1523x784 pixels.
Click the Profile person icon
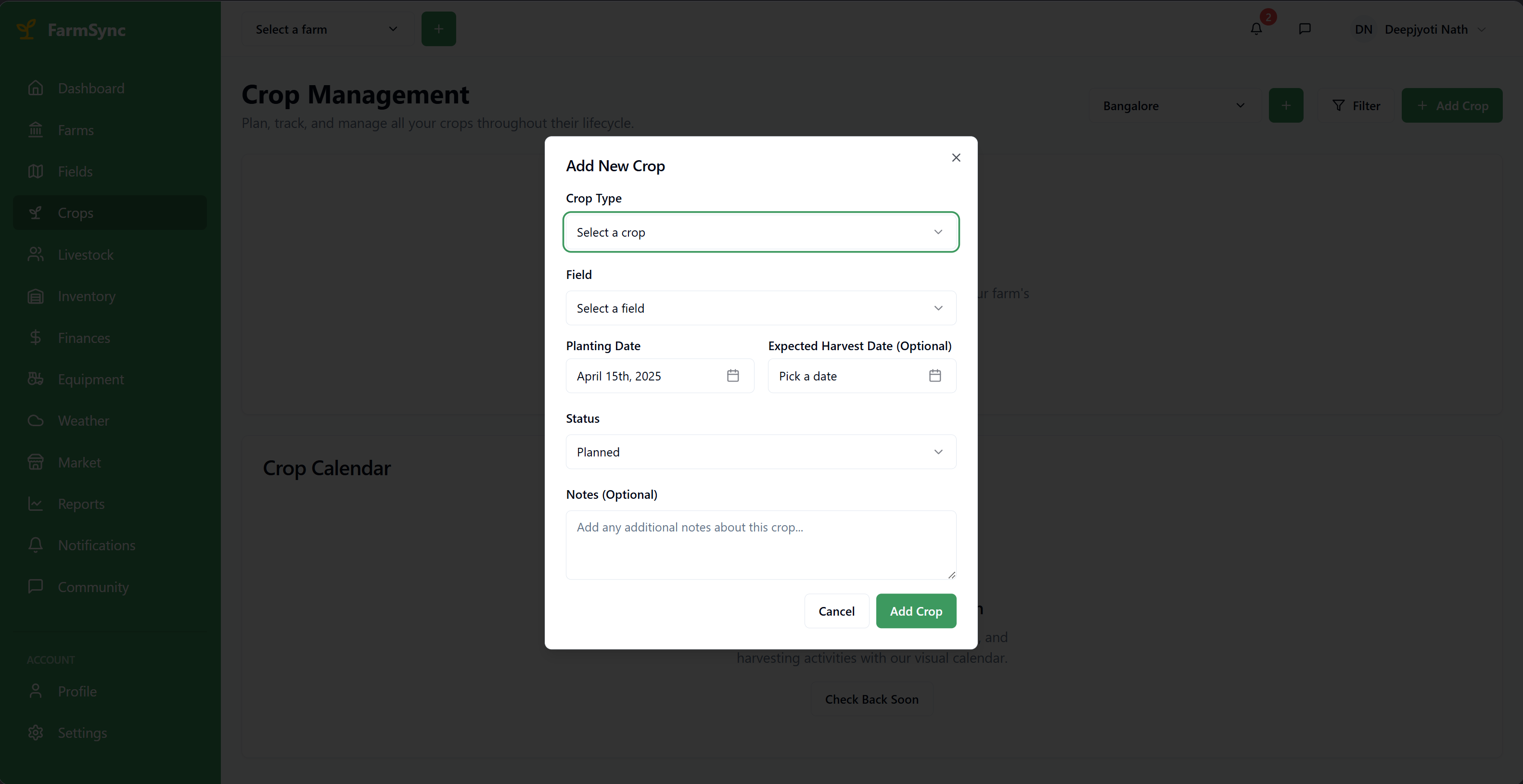click(36, 691)
